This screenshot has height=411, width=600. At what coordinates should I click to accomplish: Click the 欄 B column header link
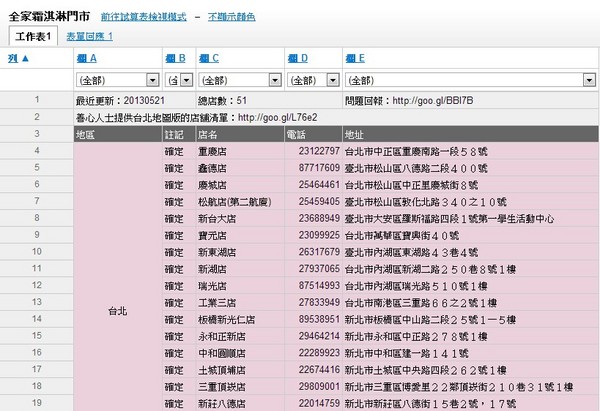coord(175,58)
